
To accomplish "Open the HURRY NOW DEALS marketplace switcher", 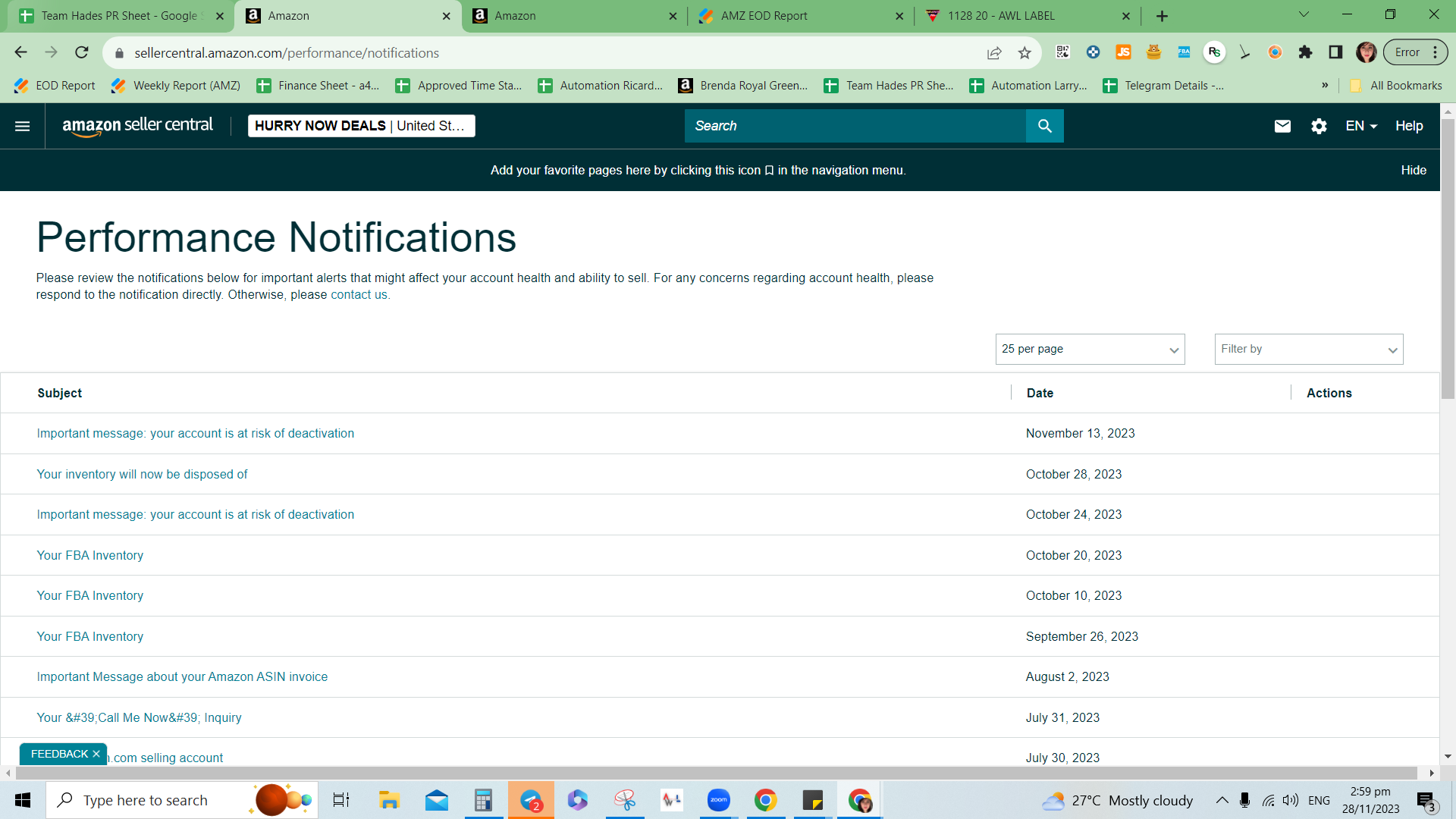I will (362, 126).
